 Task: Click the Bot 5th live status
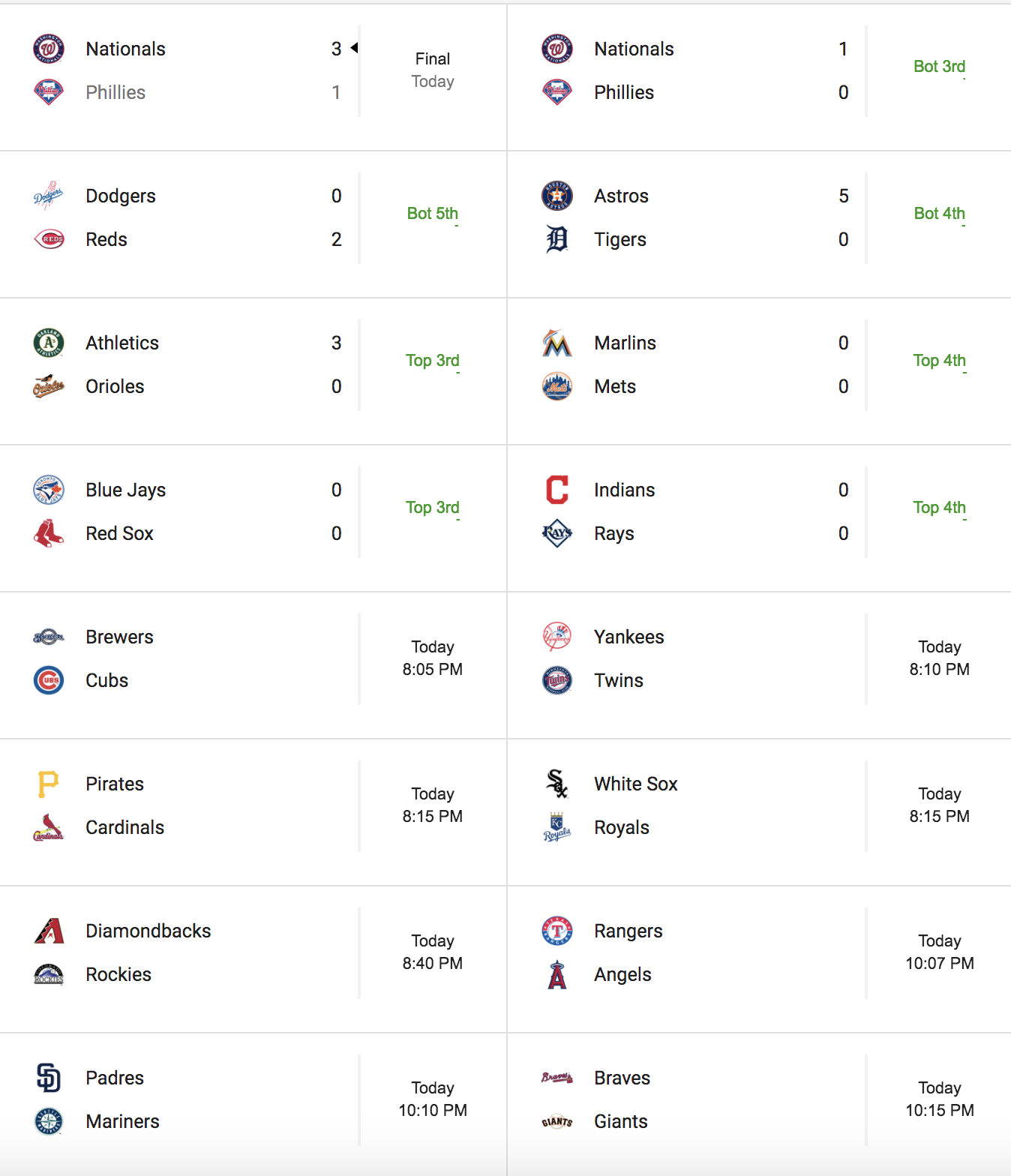point(433,214)
